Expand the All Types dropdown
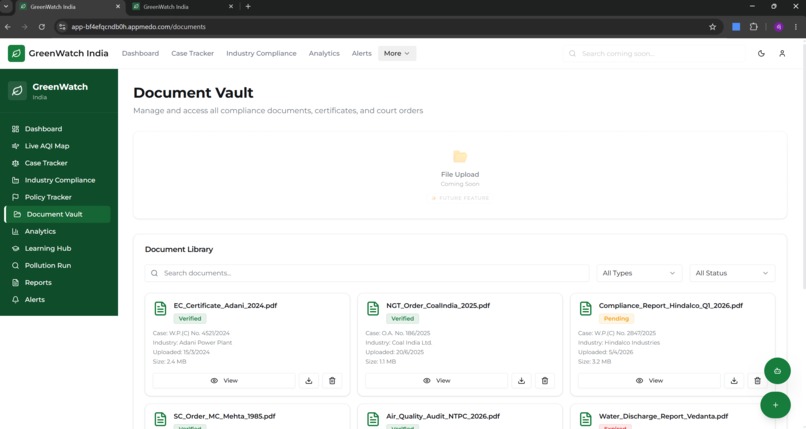Screen dimensions: 806x429 [x=639, y=273]
